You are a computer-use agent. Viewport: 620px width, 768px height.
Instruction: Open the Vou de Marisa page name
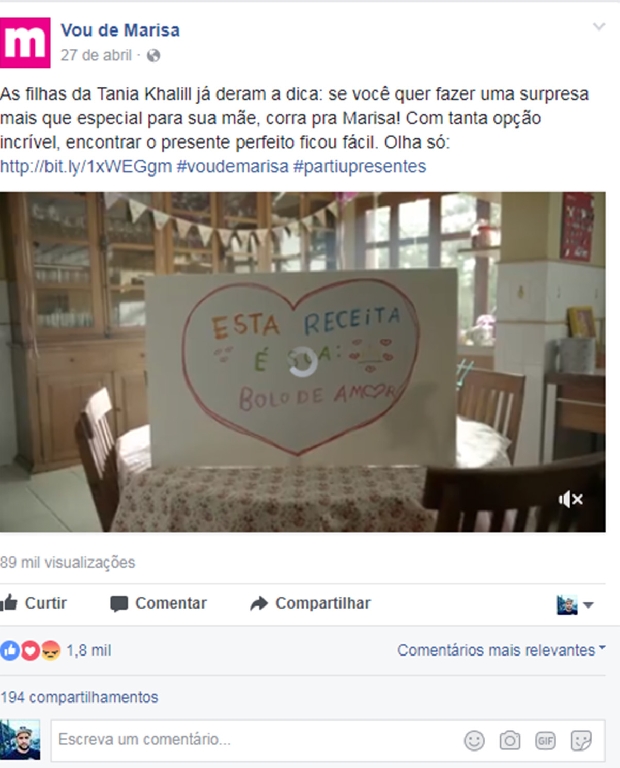pos(120,30)
